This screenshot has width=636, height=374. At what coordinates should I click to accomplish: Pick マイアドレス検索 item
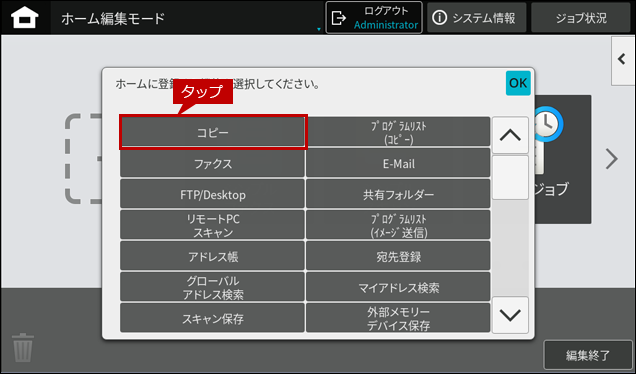pyautogui.click(x=398, y=287)
